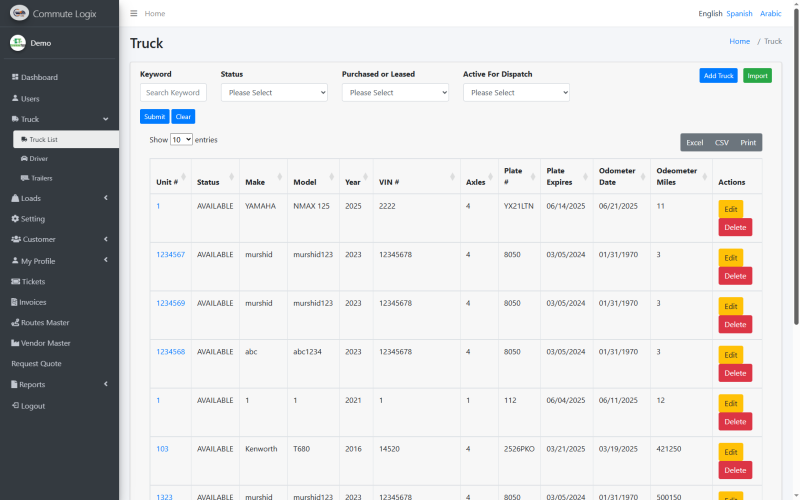The height and width of the screenshot is (500, 800).
Task: Click the Commute Logix logo icon
Action: coord(19,13)
